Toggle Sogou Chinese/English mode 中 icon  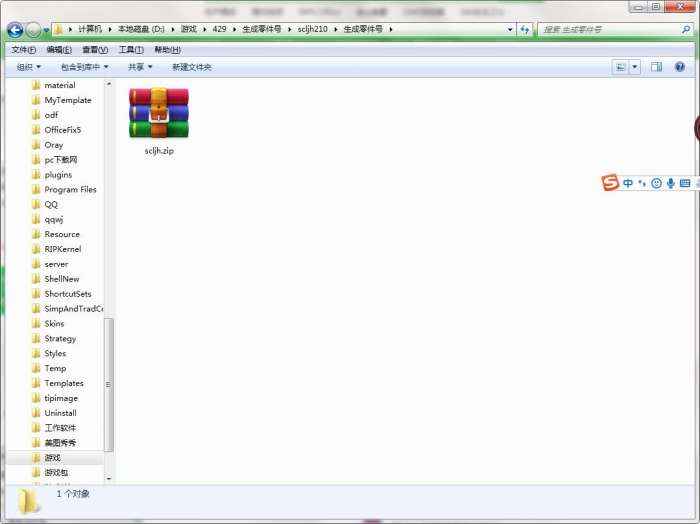628,183
